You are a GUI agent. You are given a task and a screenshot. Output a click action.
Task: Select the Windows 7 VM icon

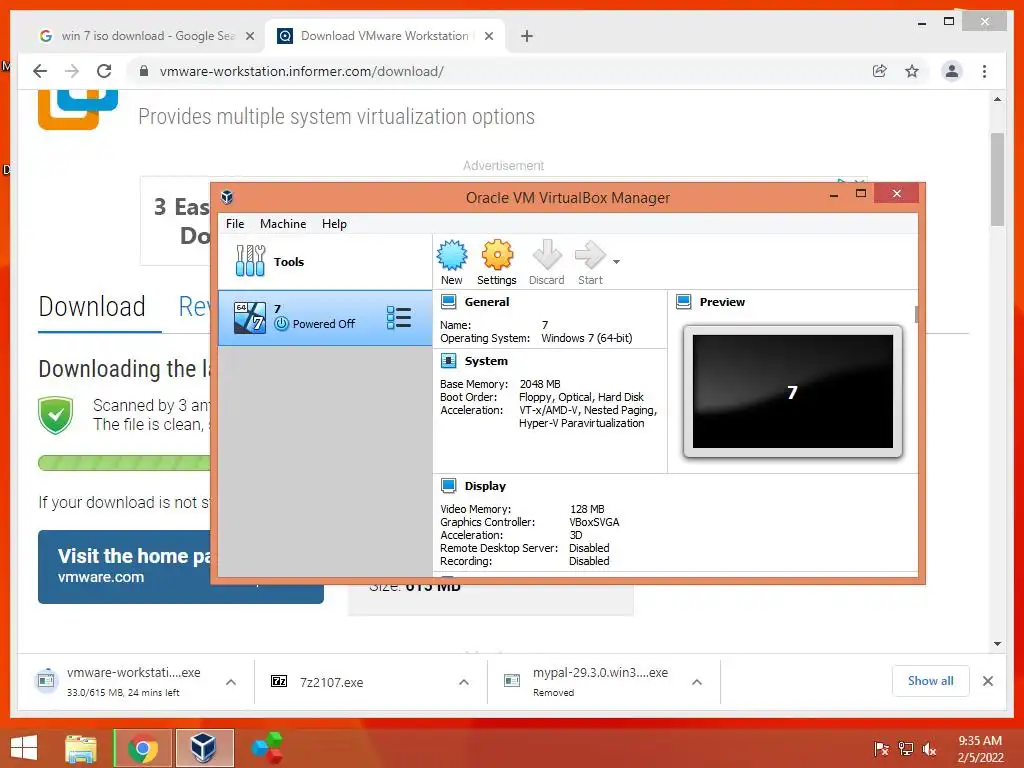(250, 318)
